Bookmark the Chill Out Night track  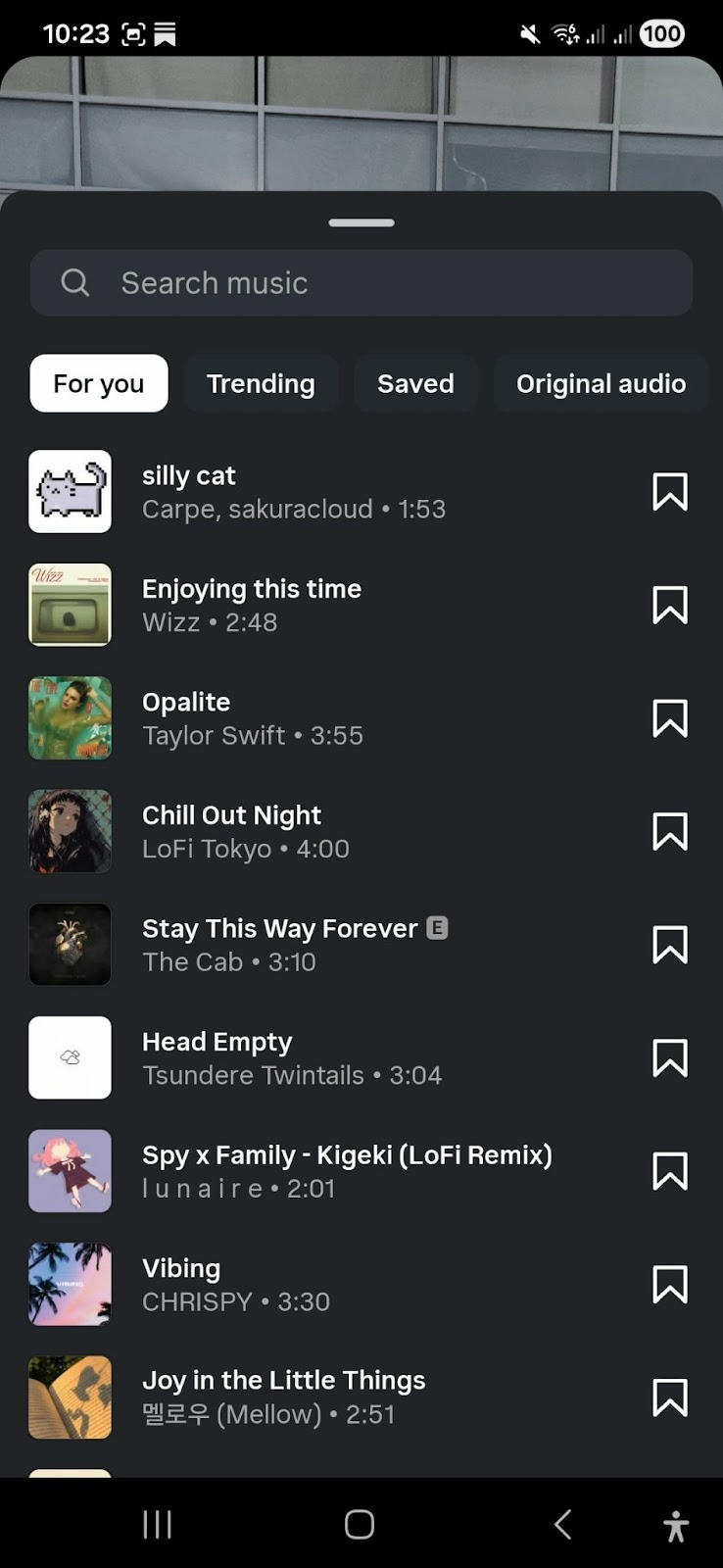click(x=670, y=832)
